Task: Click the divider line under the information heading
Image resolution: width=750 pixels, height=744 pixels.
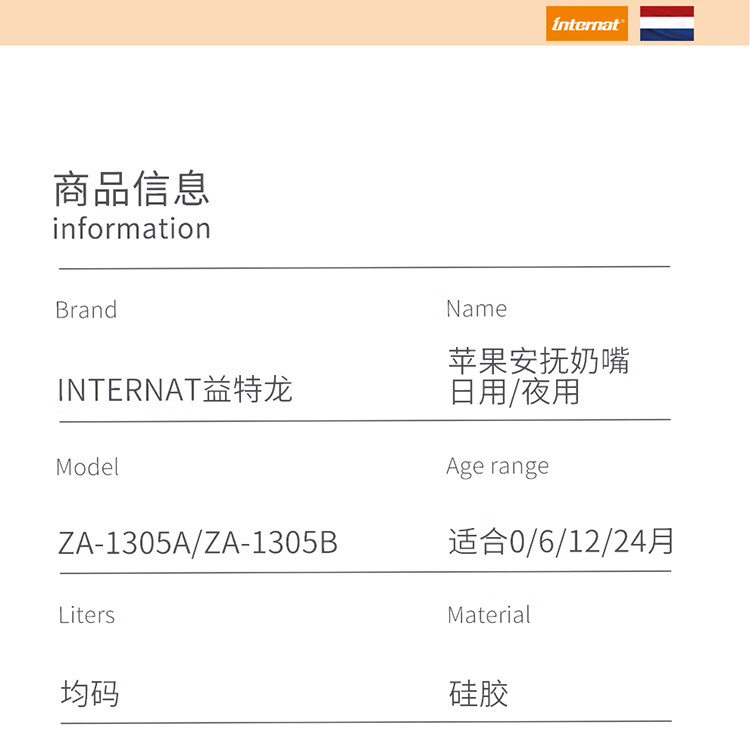Action: tap(364, 267)
